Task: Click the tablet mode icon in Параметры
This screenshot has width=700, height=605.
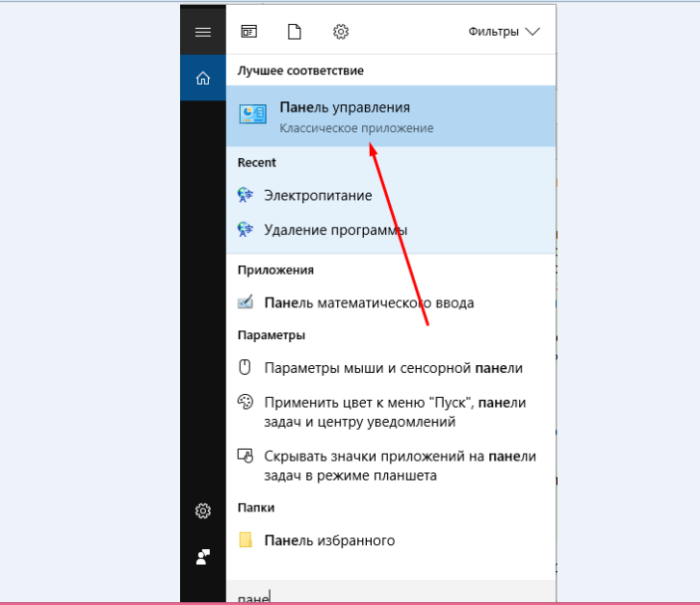Action: click(245, 456)
